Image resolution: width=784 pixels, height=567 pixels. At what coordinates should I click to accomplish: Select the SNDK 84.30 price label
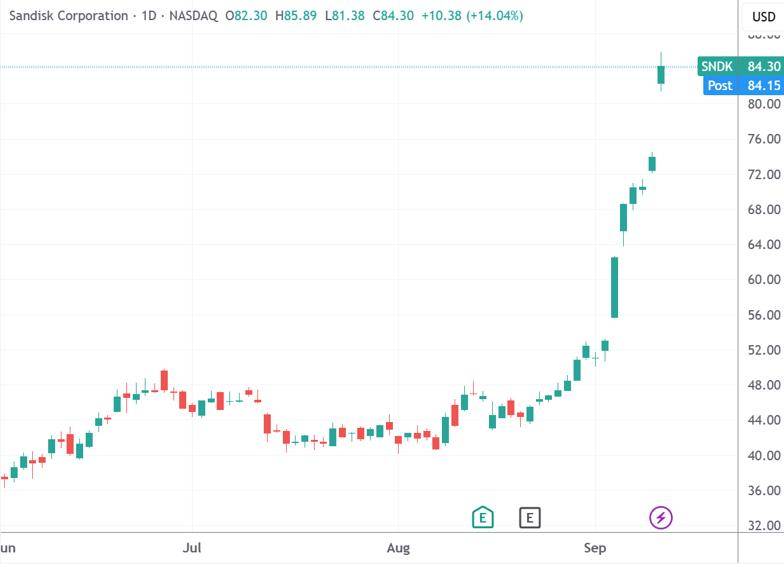[740, 66]
